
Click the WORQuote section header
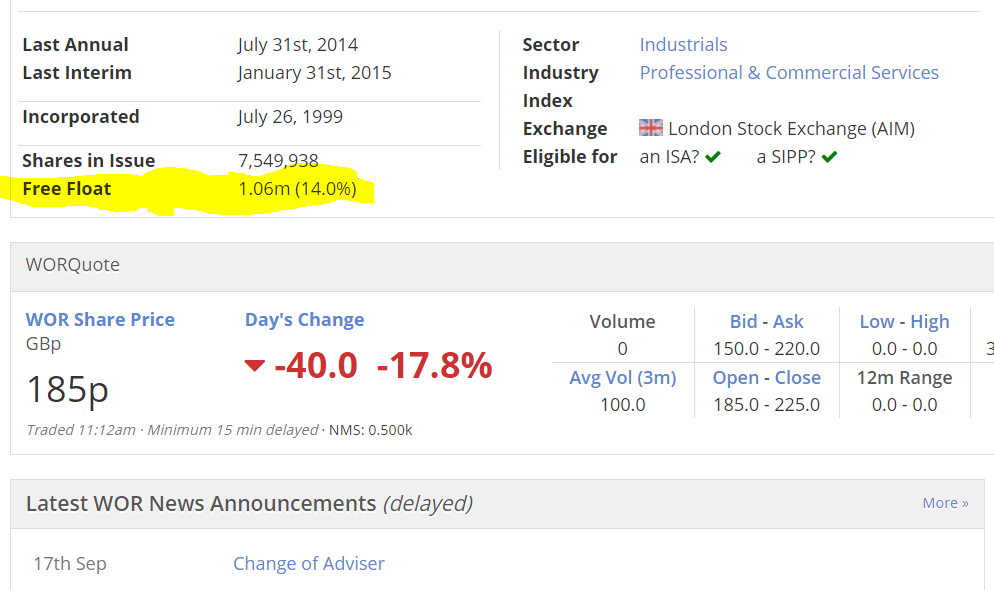73,265
